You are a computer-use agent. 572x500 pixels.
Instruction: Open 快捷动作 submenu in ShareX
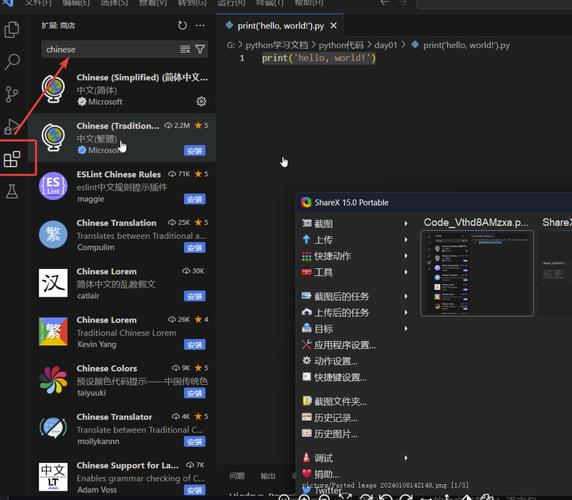[x=355, y=256]
